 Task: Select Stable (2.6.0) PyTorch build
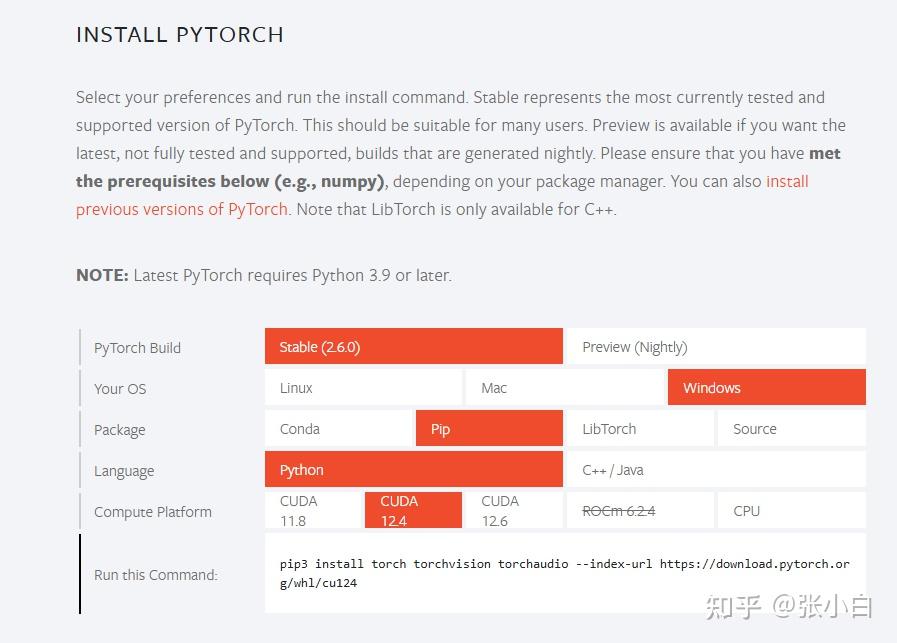click(x=413, y=347)
